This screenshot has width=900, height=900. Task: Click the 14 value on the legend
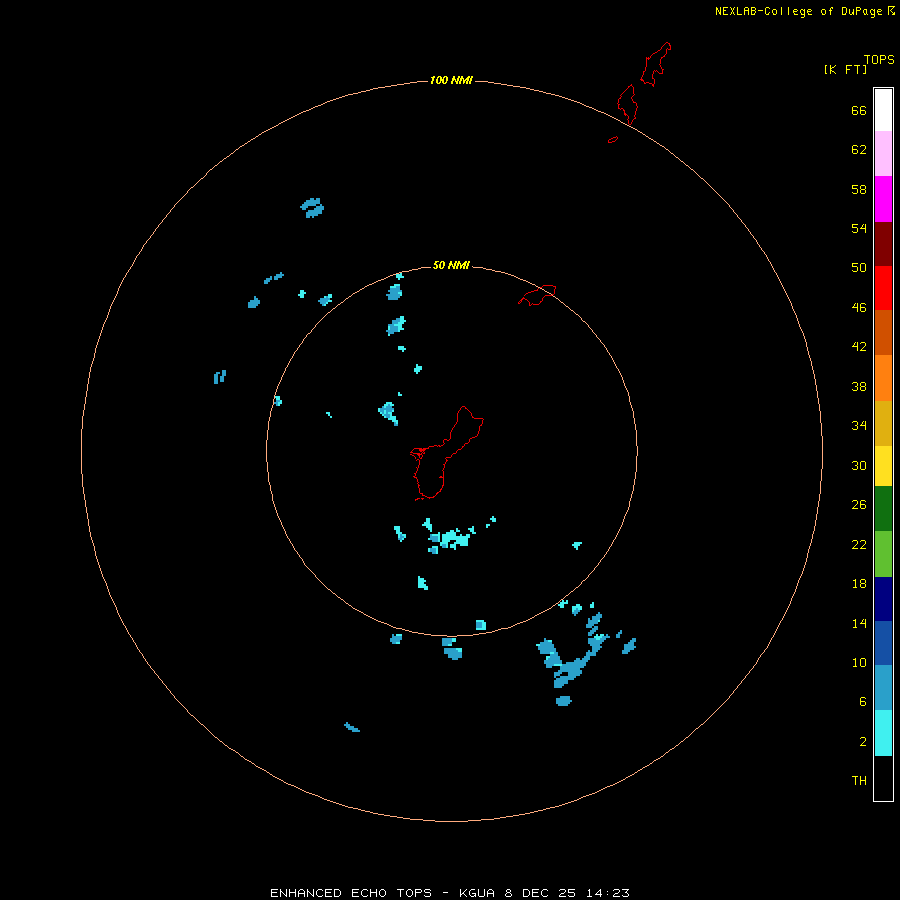(859, 623)
